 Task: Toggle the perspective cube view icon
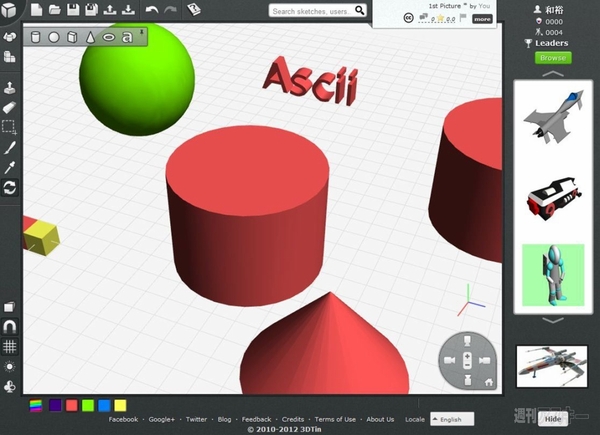[10, 306]
